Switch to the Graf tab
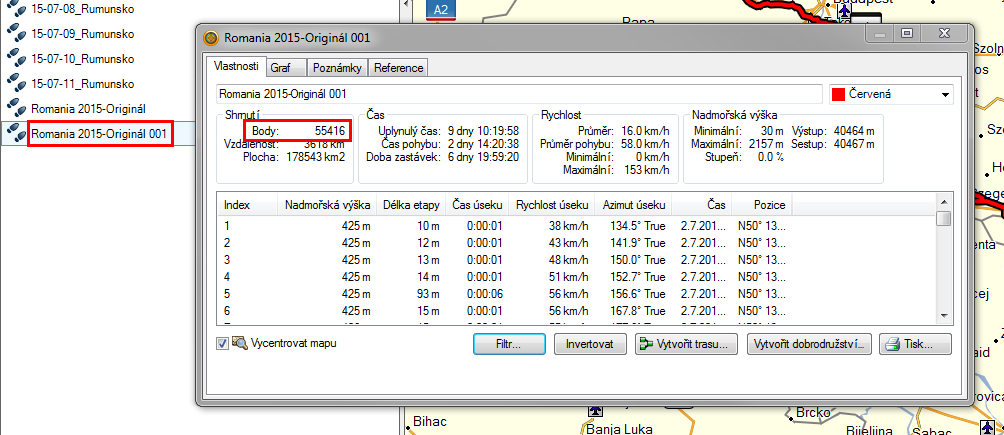 [x=280, y=68]
